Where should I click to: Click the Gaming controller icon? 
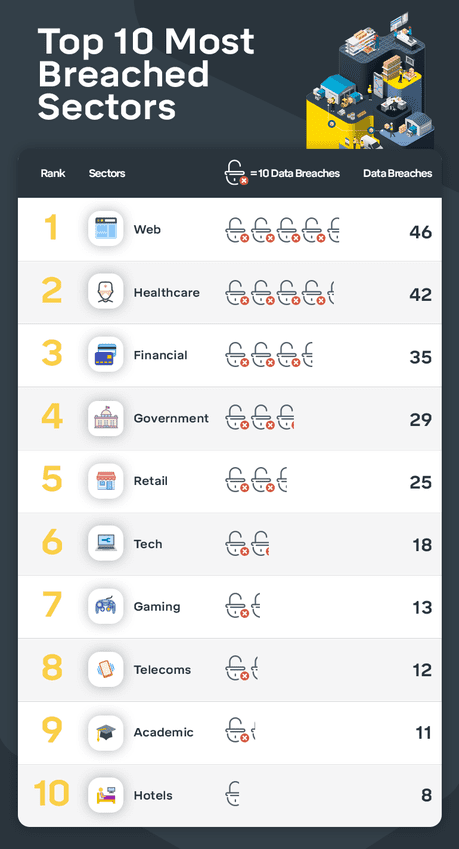[x=106, y=606]
